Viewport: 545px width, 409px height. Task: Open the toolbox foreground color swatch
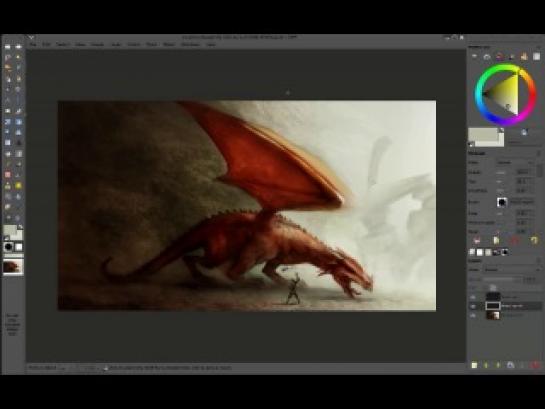[x=10, y=230]
